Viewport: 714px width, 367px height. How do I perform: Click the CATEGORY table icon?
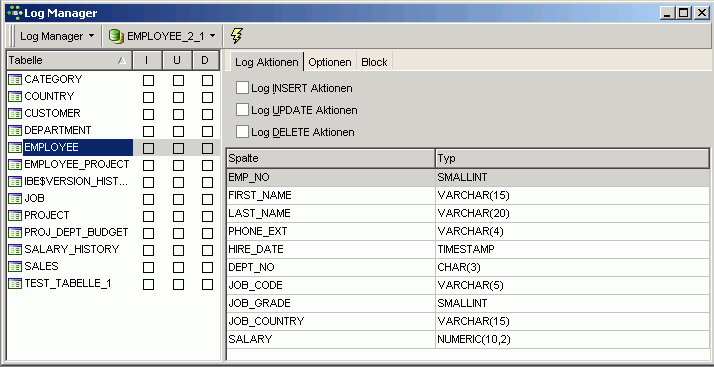tap(15, 80)
